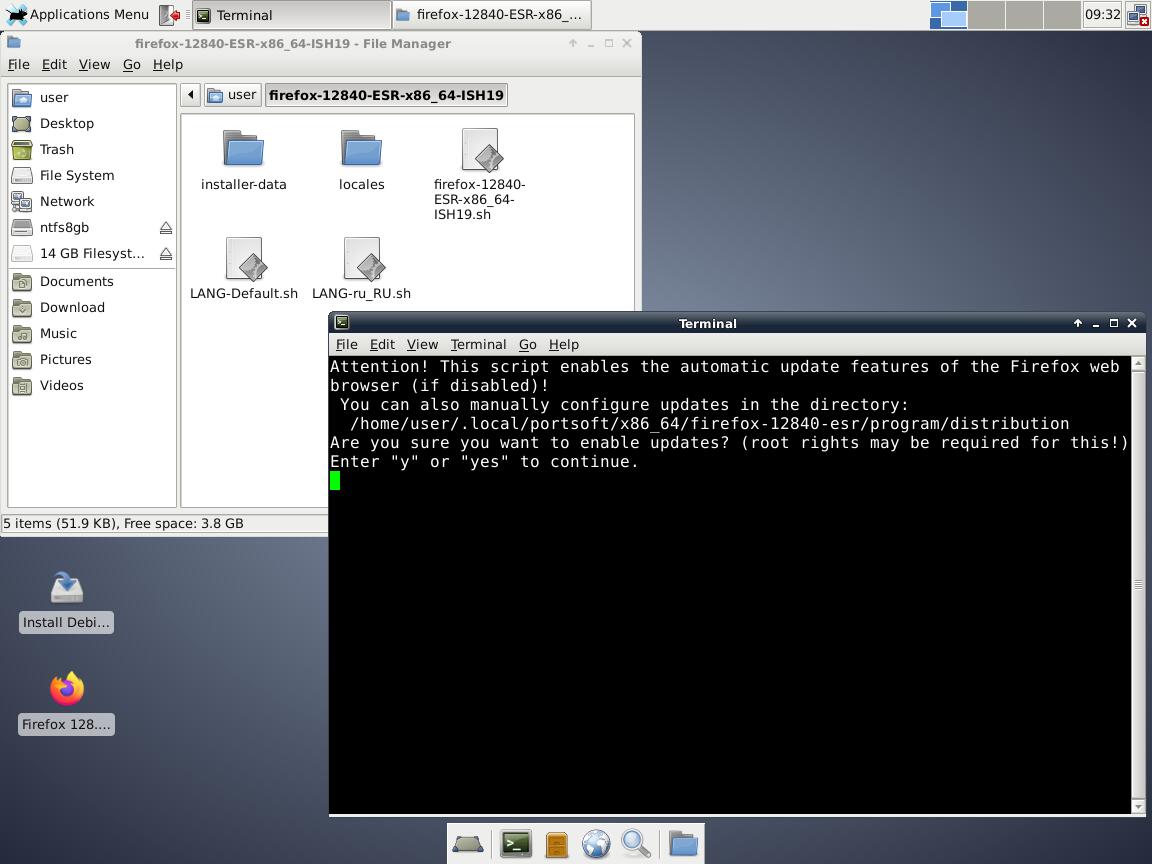The width and height of the screenshot is (1152, 864).
Task: Open the Applications Menu
Action: coord(77,15)
